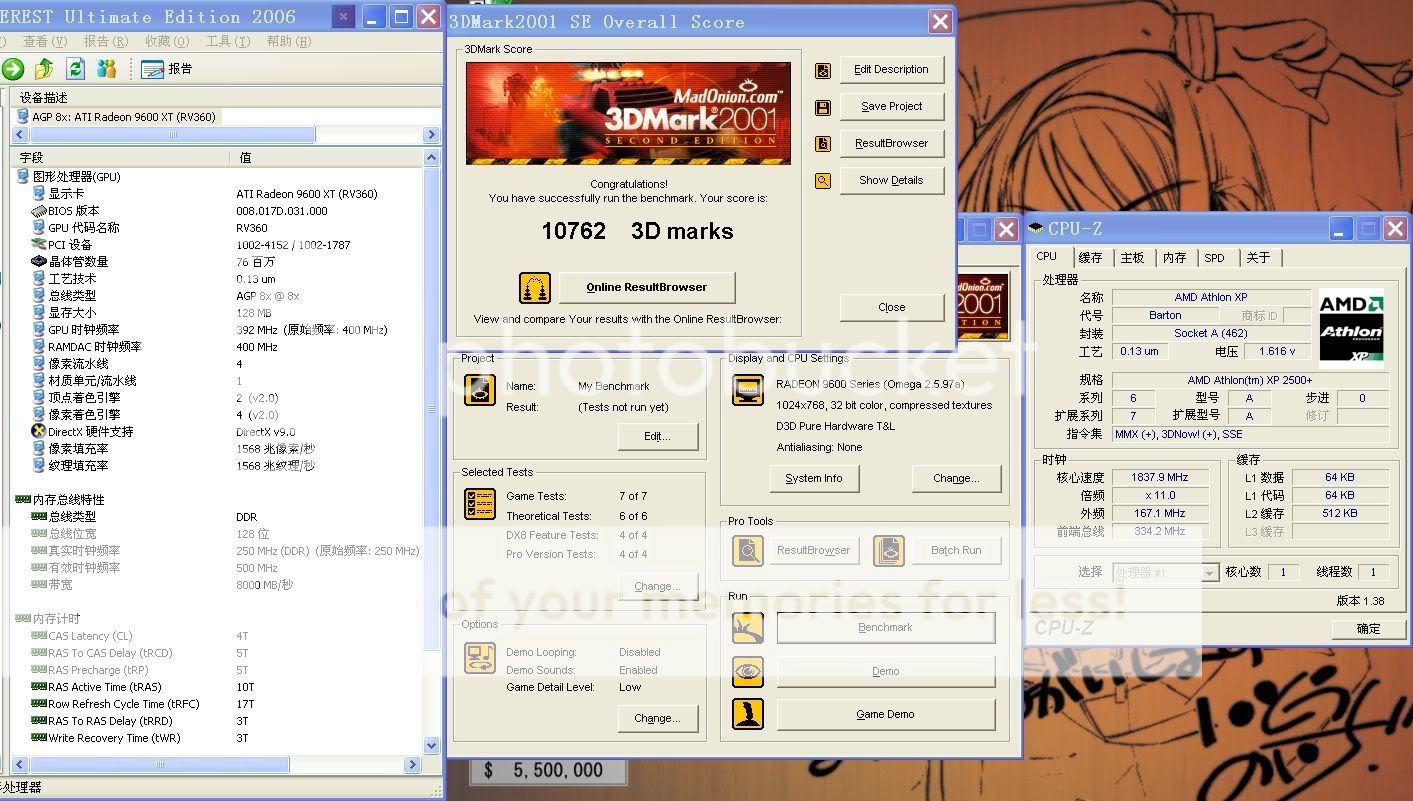Open the 收藏(O) menu in EVEREST
This screenshot has width=1413, height=801.
(x=167, y=41)
